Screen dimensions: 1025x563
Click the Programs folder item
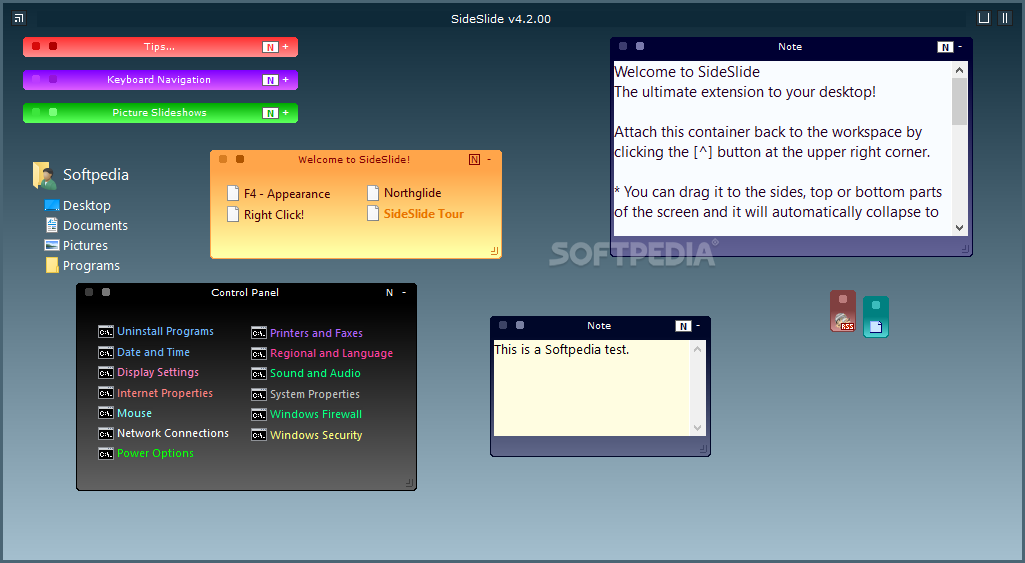point(91,266)
